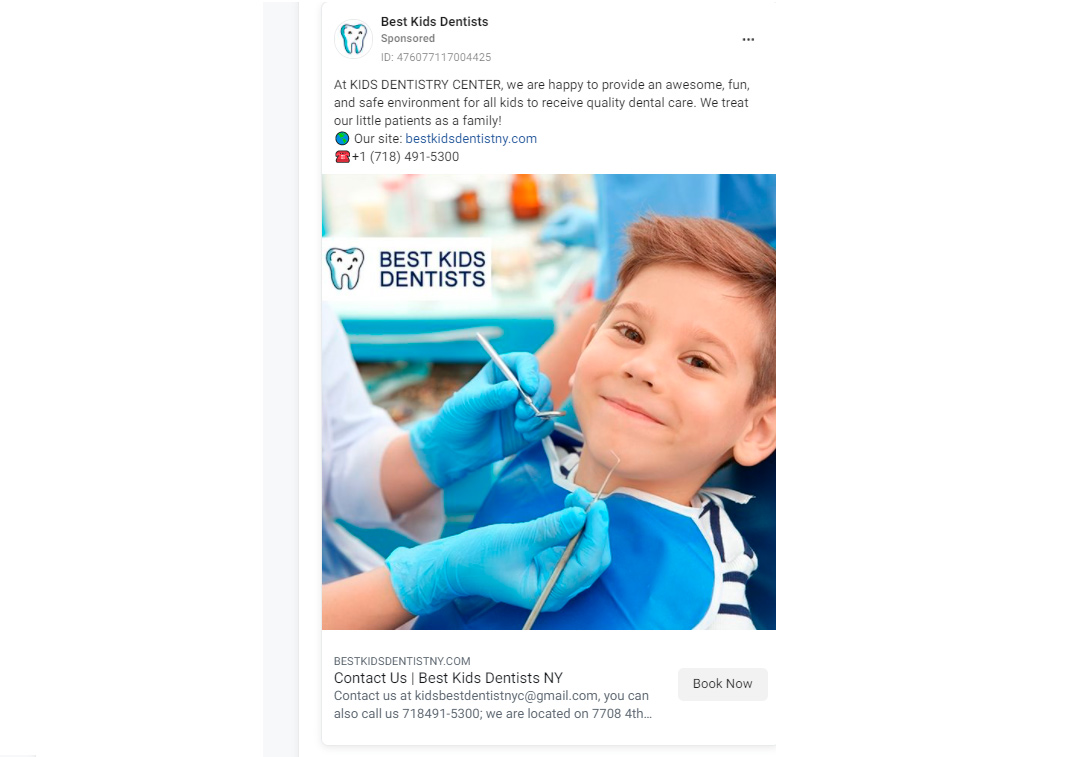Viewport: 1089px width, 757px height.
Task: Click the BESTKIDSDENTISTNY.COM domain caption
Action: 402,661
